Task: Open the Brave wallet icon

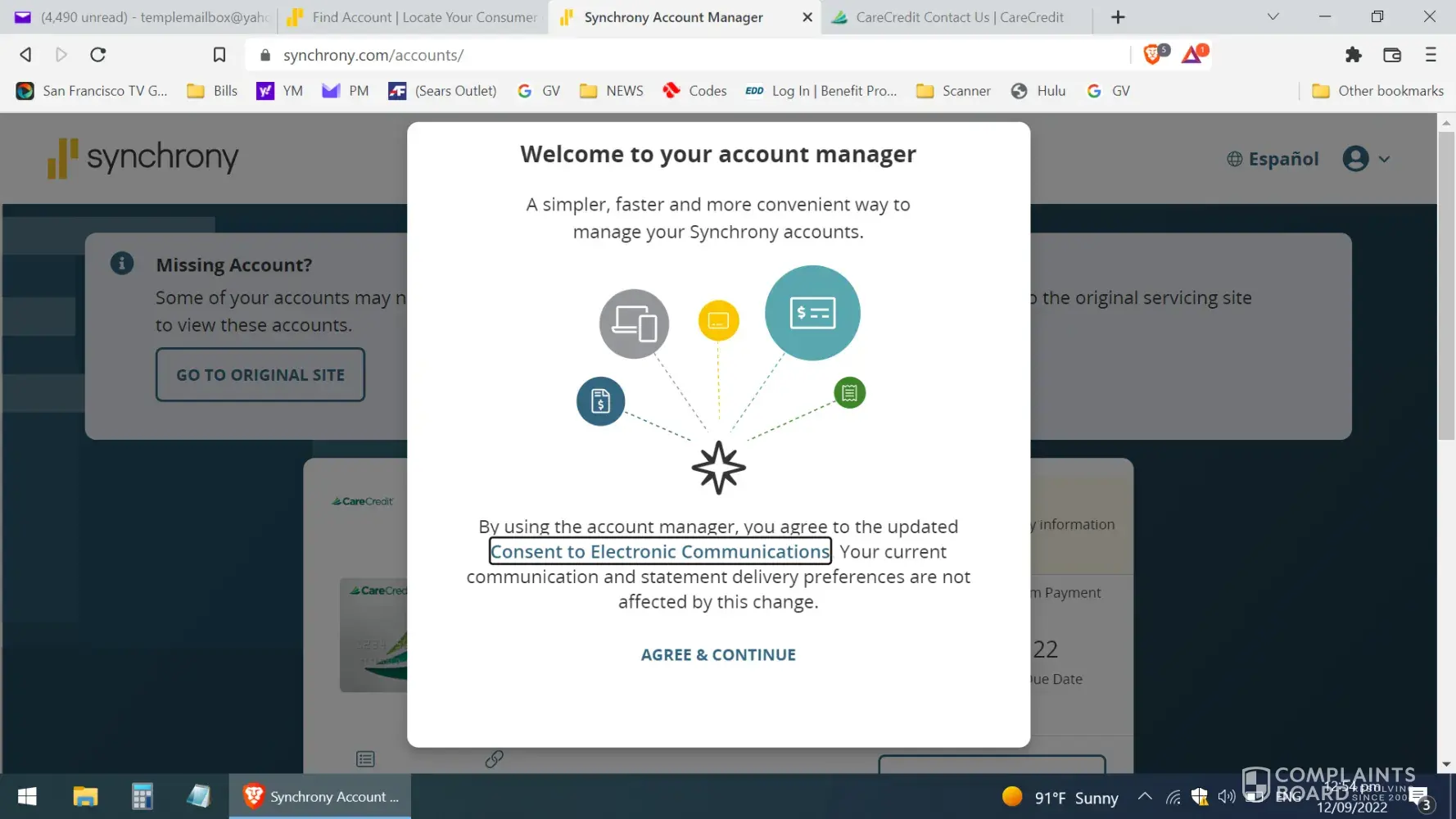Action: [x=1392, y=55]
